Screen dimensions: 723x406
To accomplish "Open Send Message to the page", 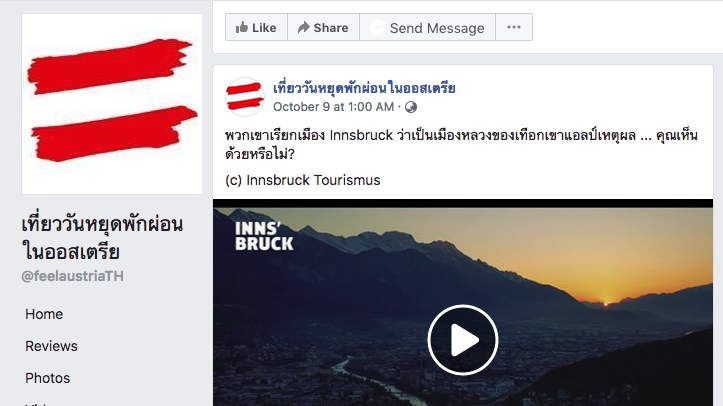I will click(427, 28).
